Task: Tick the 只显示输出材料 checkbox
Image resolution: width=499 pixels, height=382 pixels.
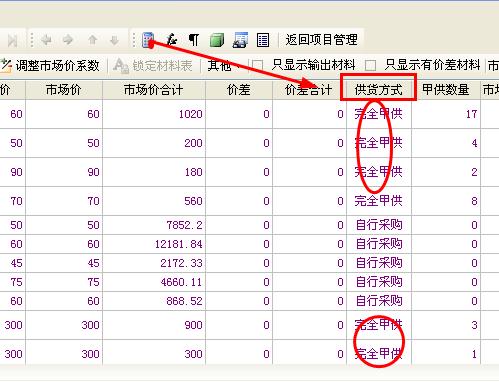Action: point(258,65)
